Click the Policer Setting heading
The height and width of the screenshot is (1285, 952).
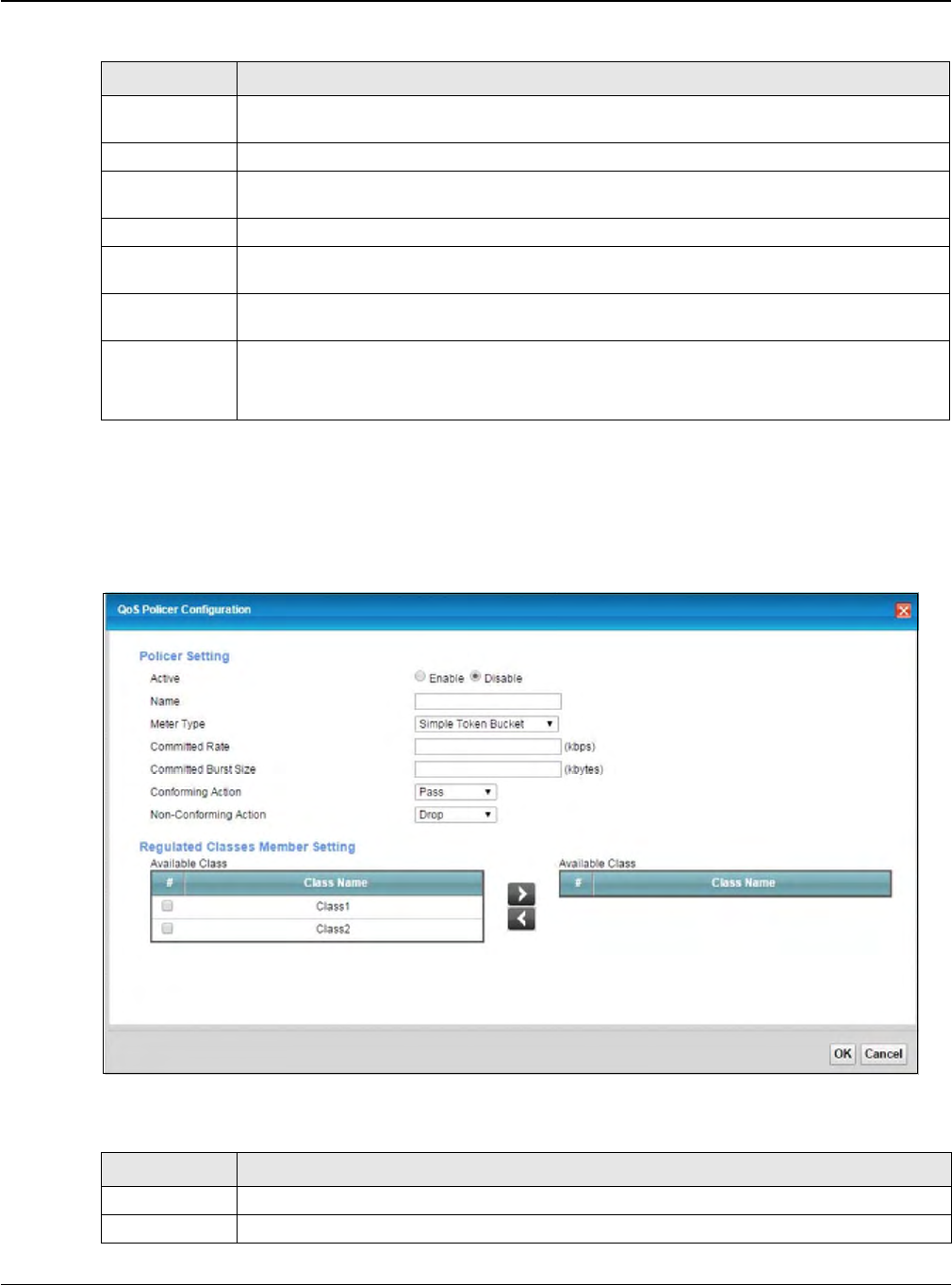pyautogui.click(x=185, y=656)
